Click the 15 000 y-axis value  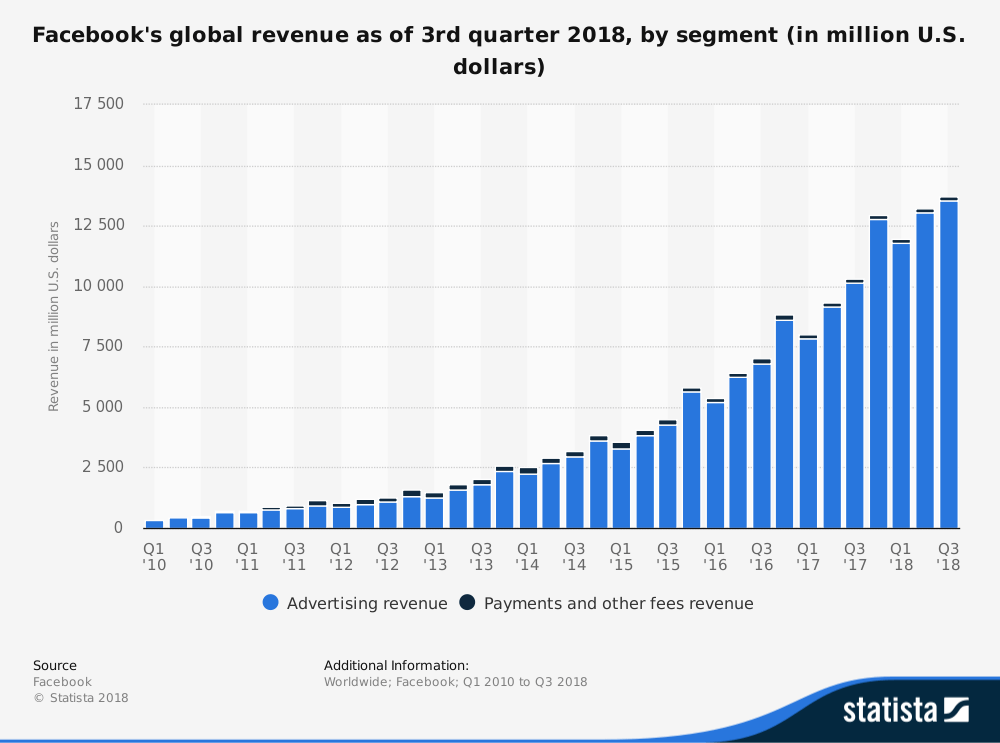point(98,165)
